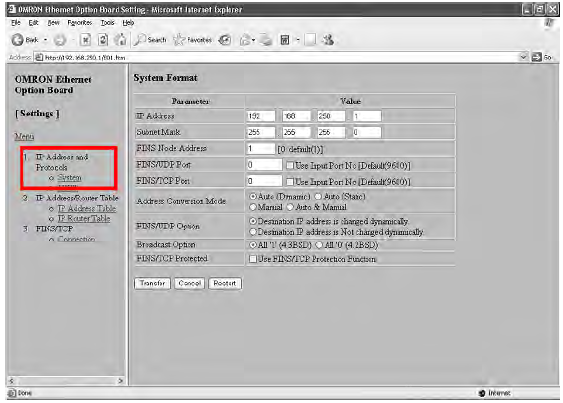Open the Tools menu
563x403 pixels.
(107, 23)
